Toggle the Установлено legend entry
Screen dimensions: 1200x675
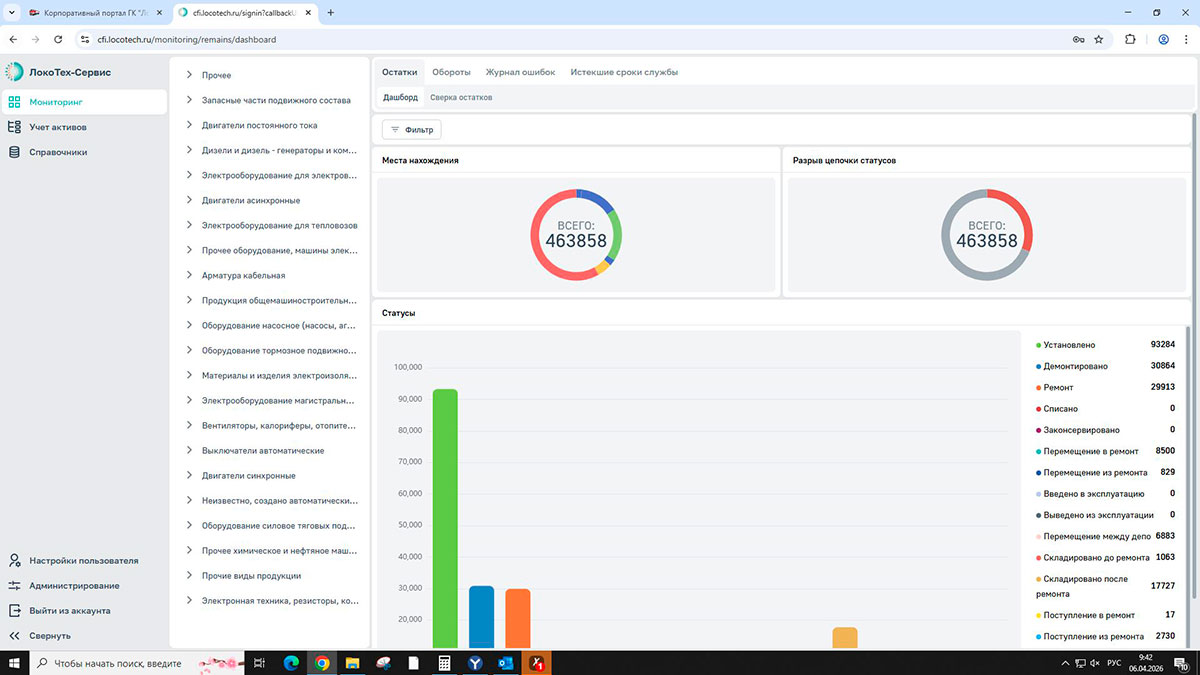[1071, 344]
